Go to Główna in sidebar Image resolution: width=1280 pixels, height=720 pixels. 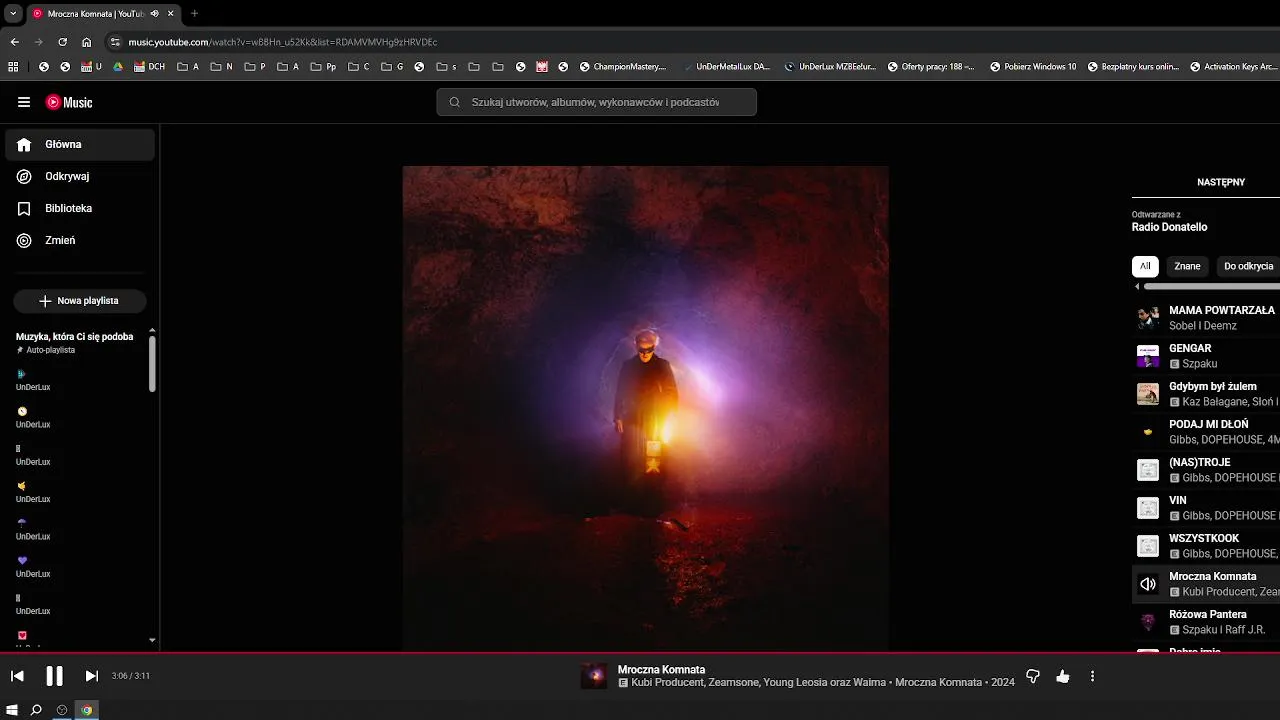(x=80, y=144)
